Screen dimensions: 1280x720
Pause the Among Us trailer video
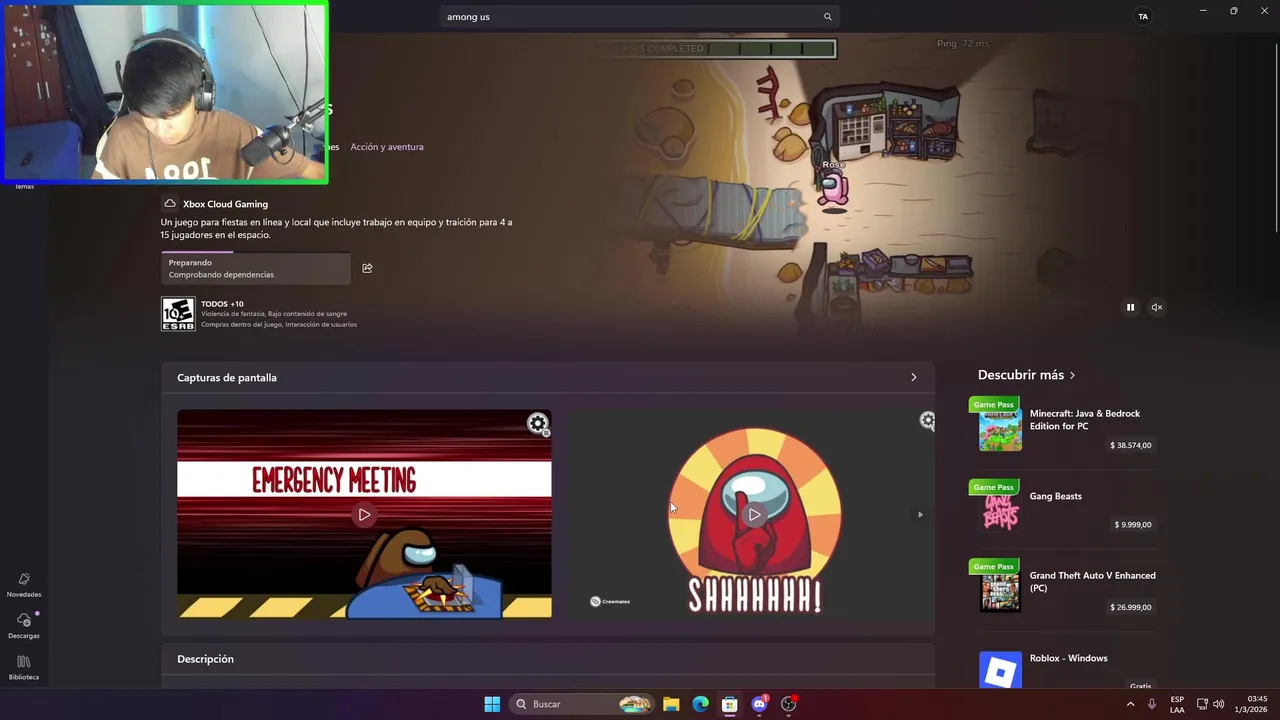[x=1131, y=307]
